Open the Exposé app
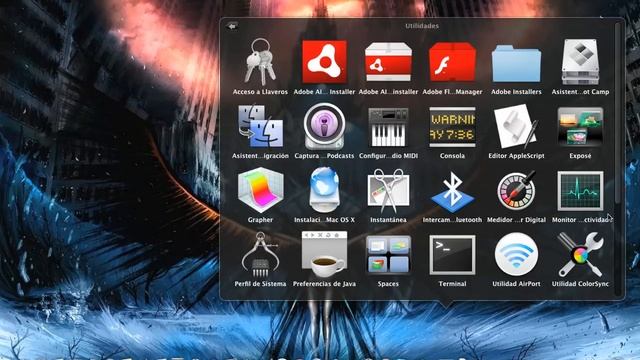 pos(580,127)
